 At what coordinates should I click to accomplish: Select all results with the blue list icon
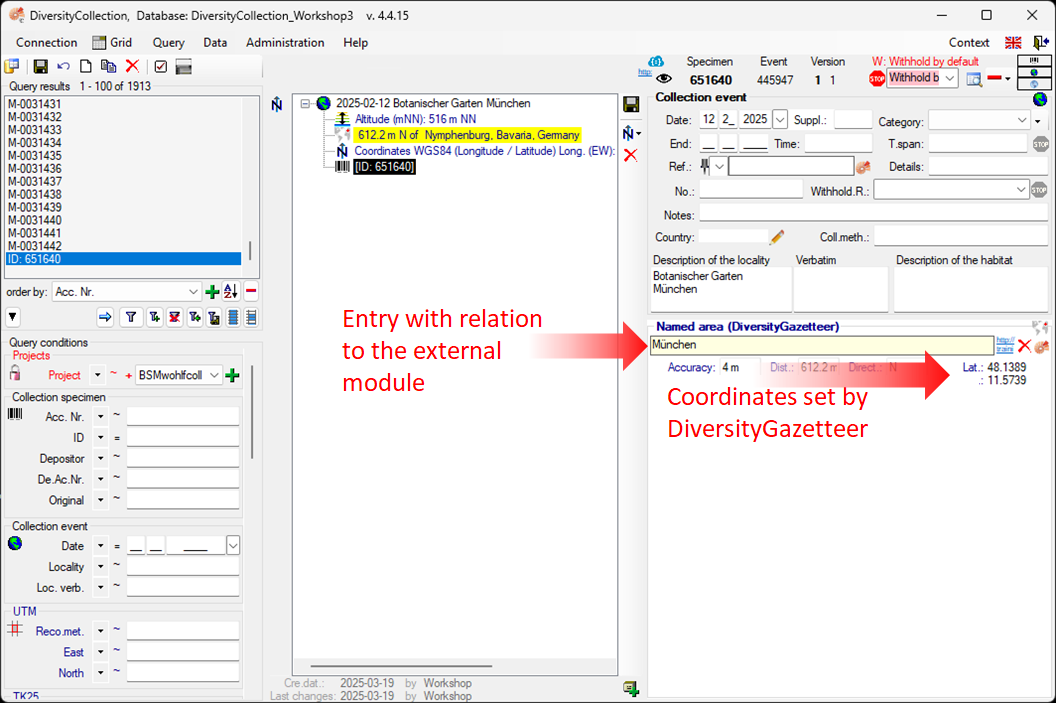point(233,317)
